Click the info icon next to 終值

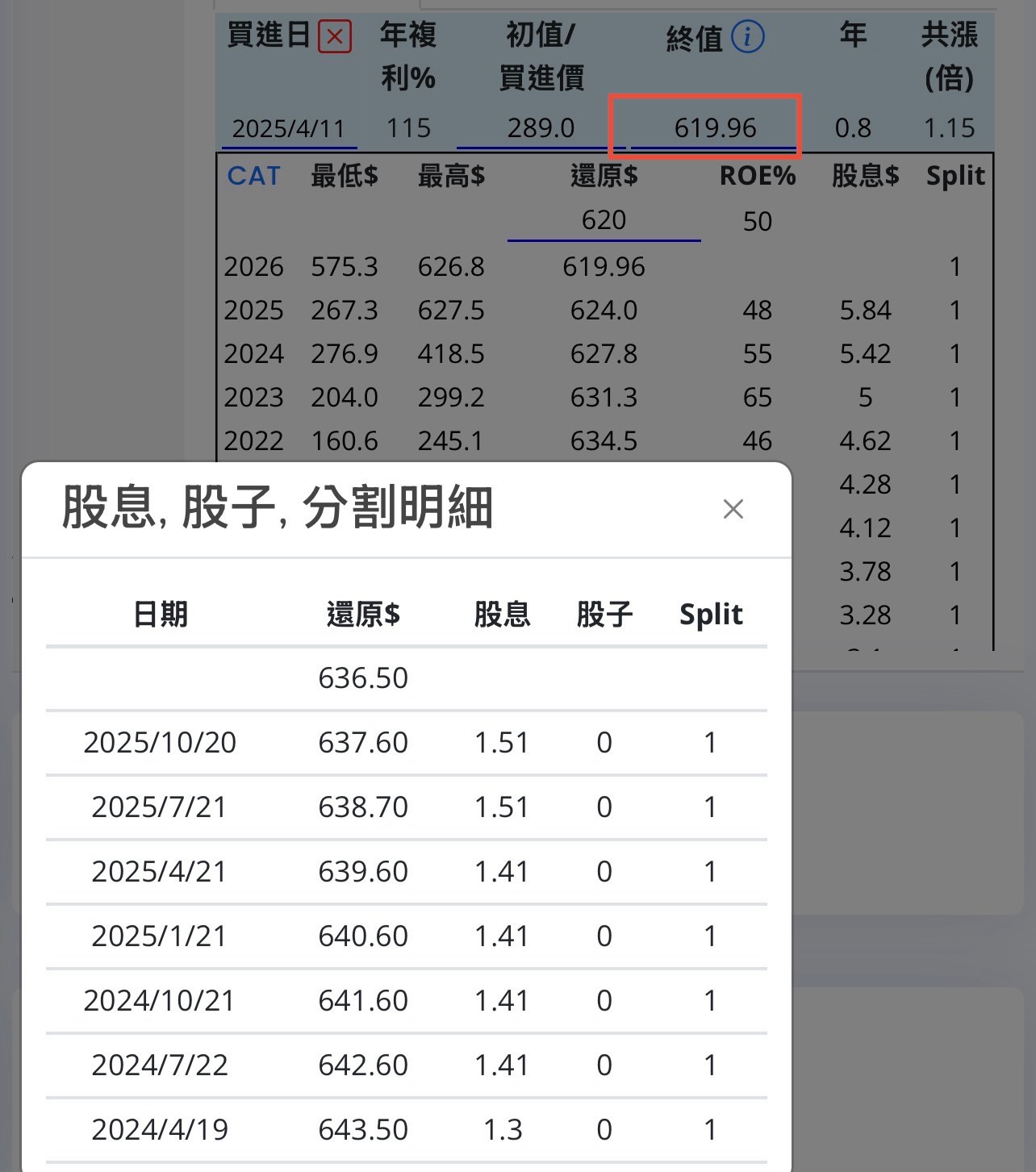[x=747, y=37]
